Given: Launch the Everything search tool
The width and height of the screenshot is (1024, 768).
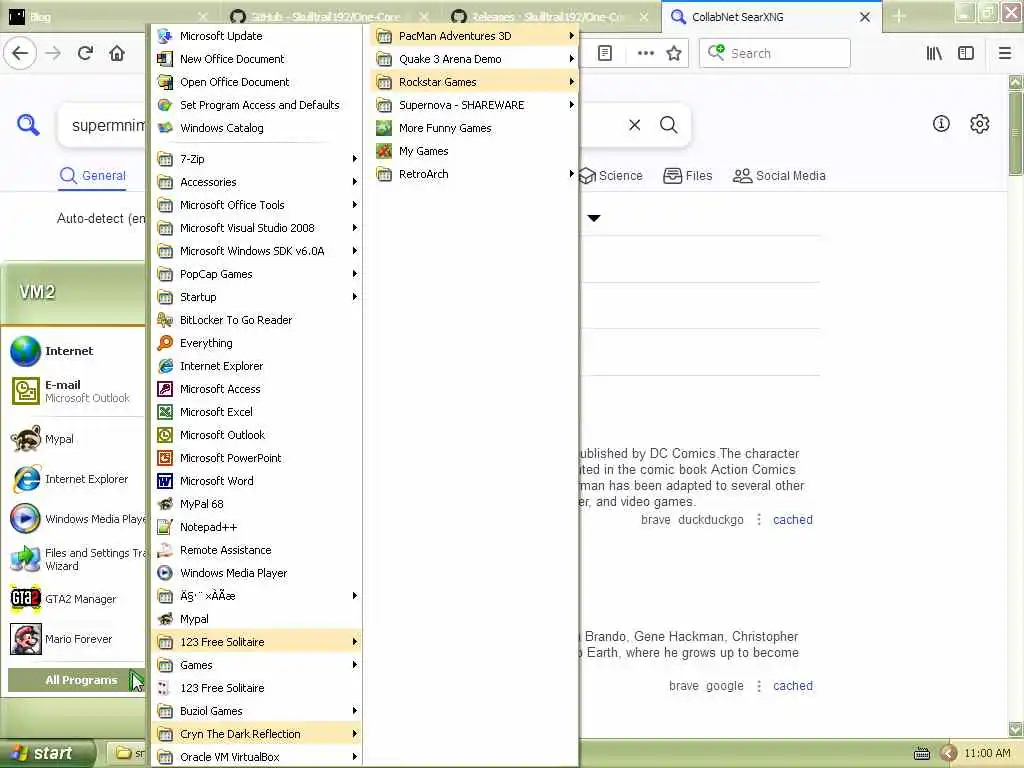Looking at the screenshot, I should (x=256, y=343).
